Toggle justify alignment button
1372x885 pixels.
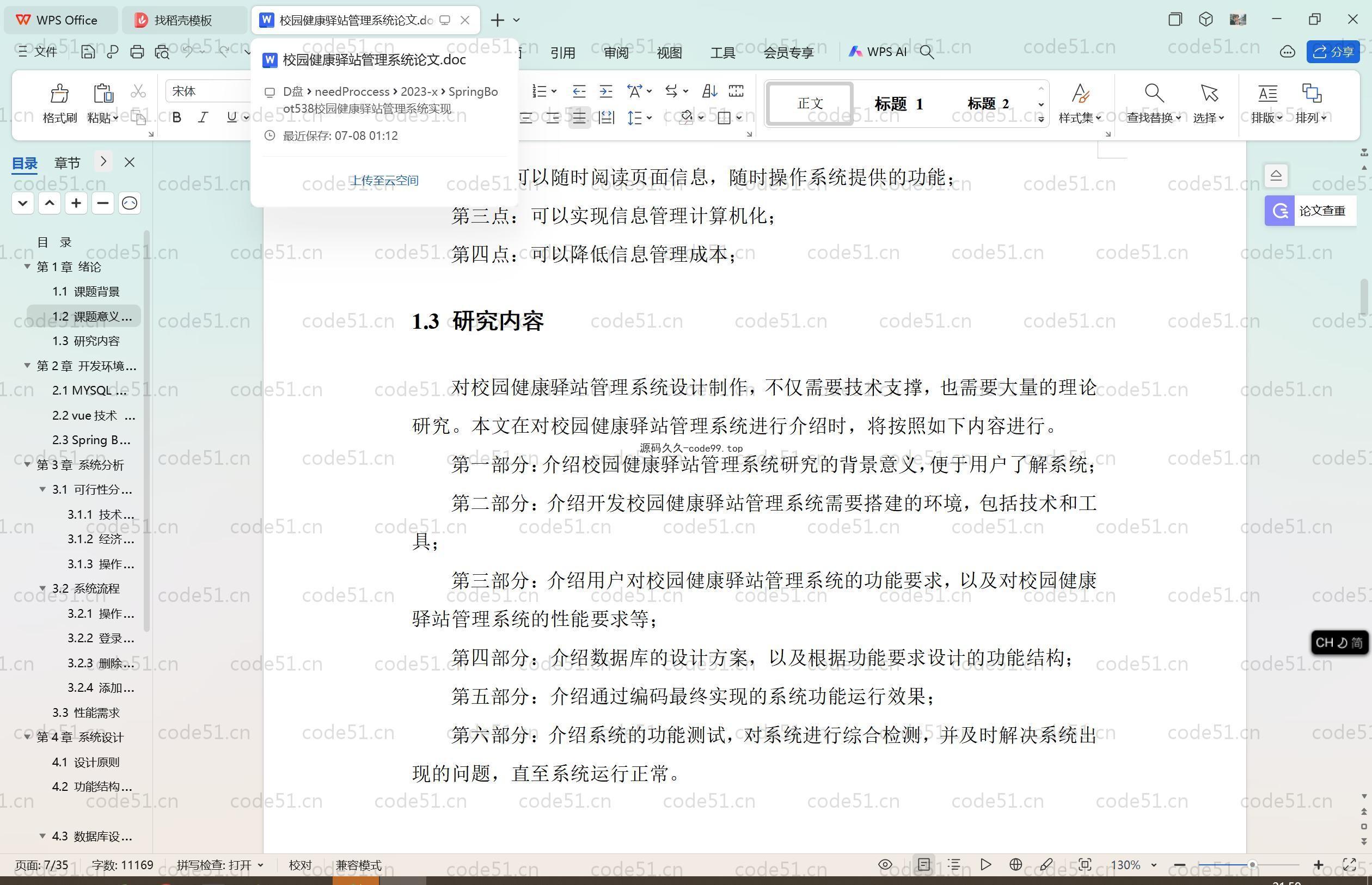pyautogui.click(x=579, y=118)
